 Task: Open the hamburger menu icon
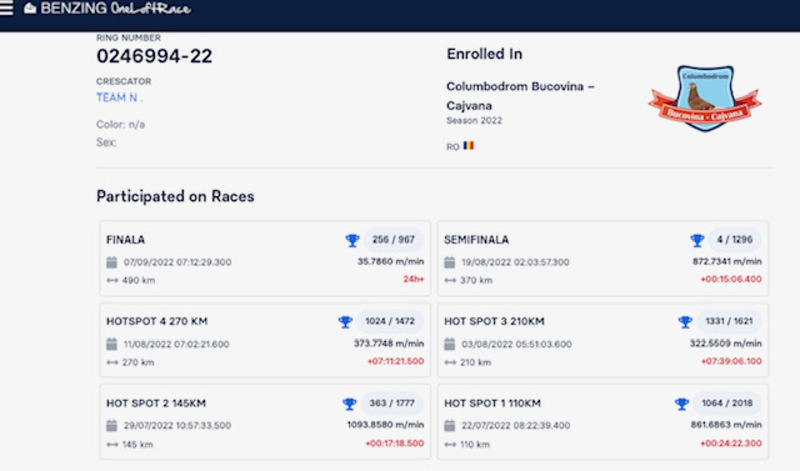6,8
